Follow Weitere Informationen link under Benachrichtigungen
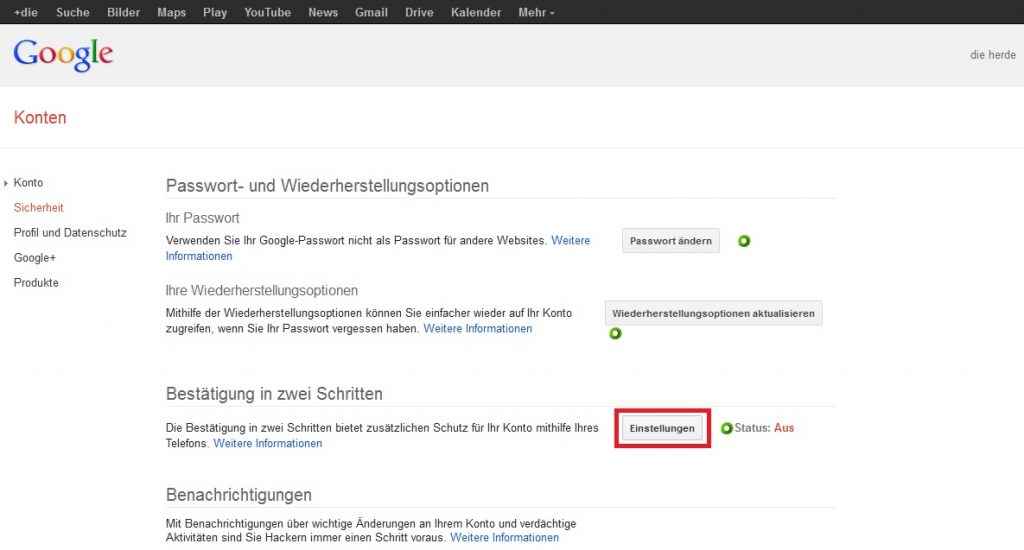Screen dimensions: 1024x550 pos(504,538)
